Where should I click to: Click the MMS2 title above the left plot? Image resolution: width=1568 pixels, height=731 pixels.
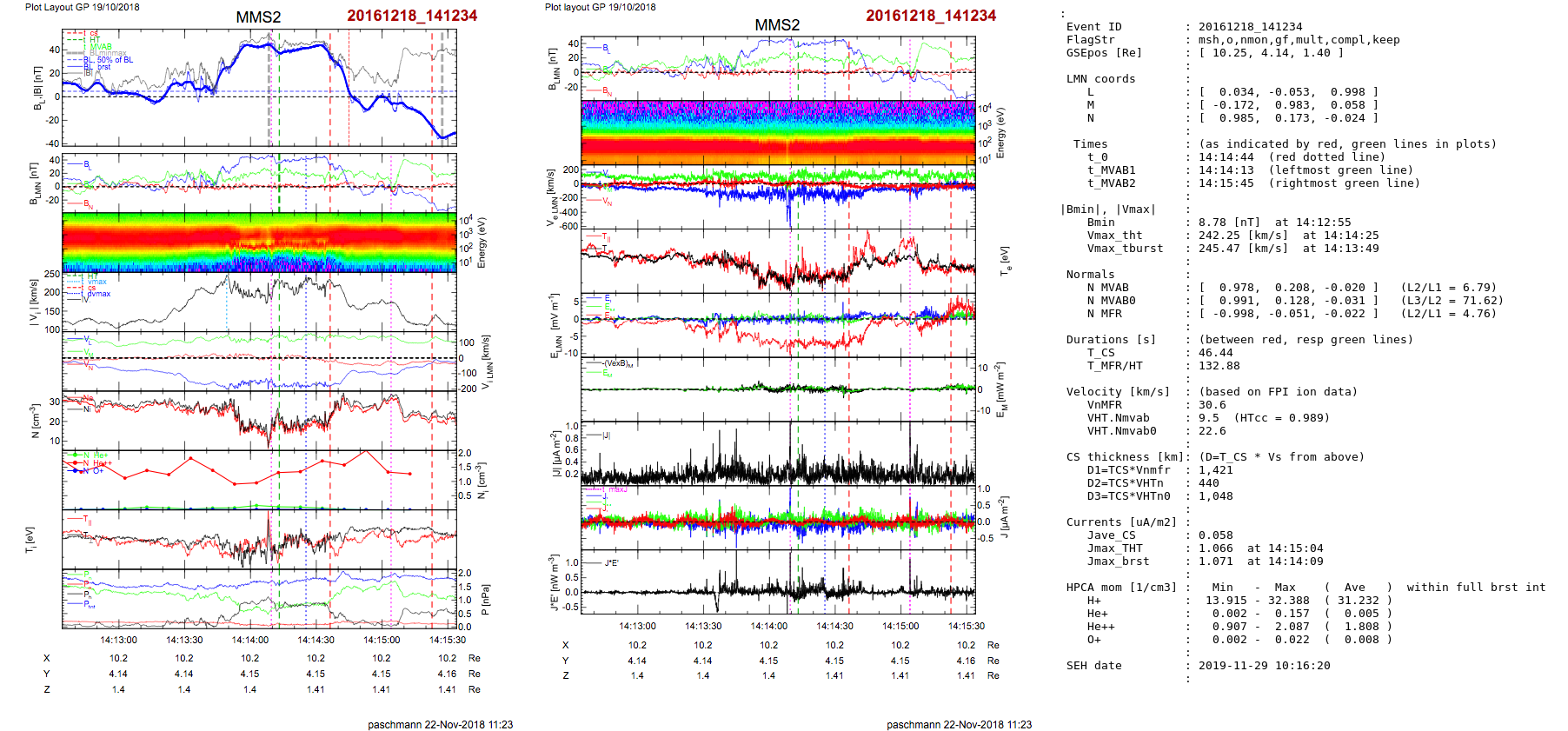[258, 17]
